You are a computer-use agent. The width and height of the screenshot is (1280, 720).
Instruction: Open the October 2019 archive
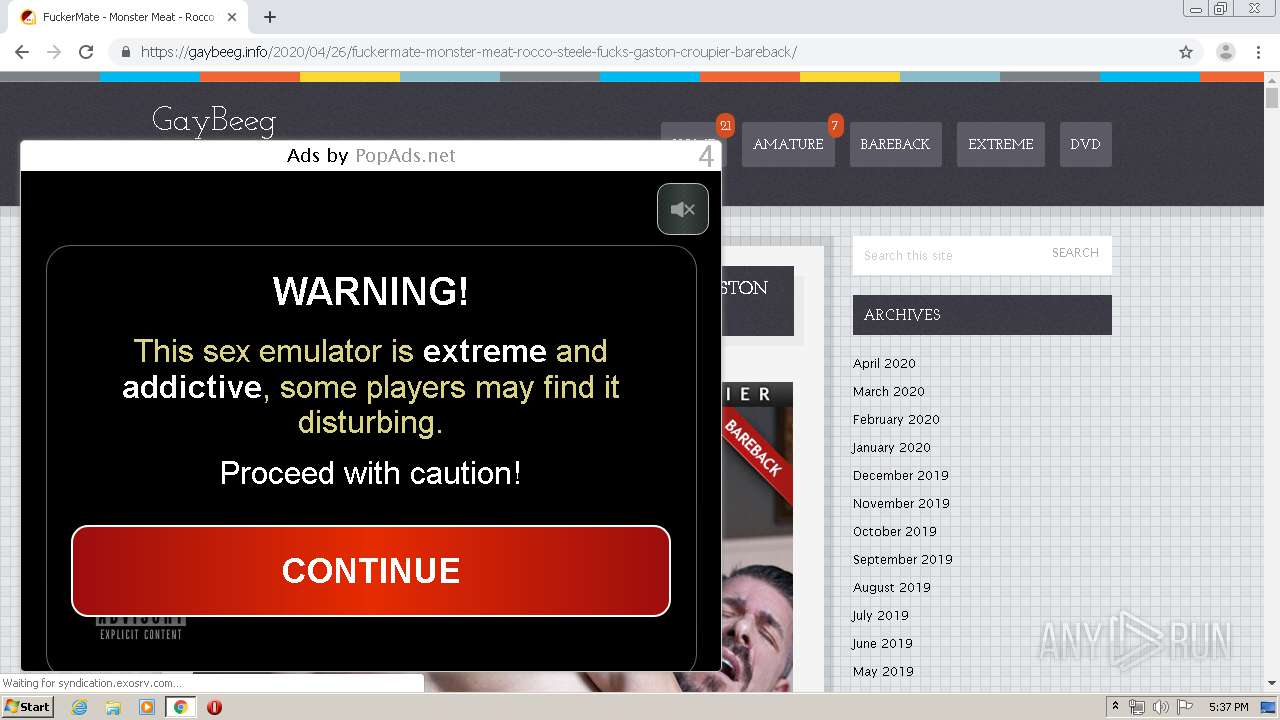point(895,531)
